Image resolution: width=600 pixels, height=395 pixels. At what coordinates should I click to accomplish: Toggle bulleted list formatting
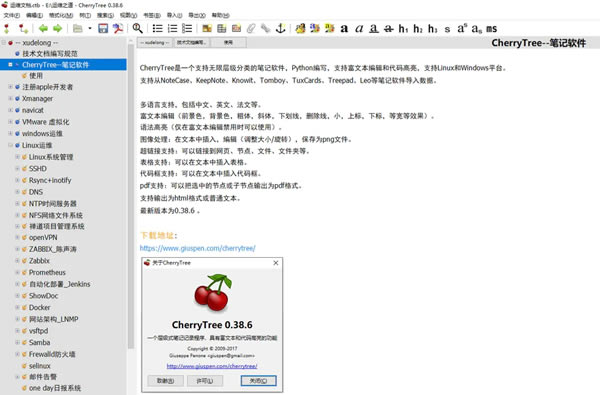[157, 28]
